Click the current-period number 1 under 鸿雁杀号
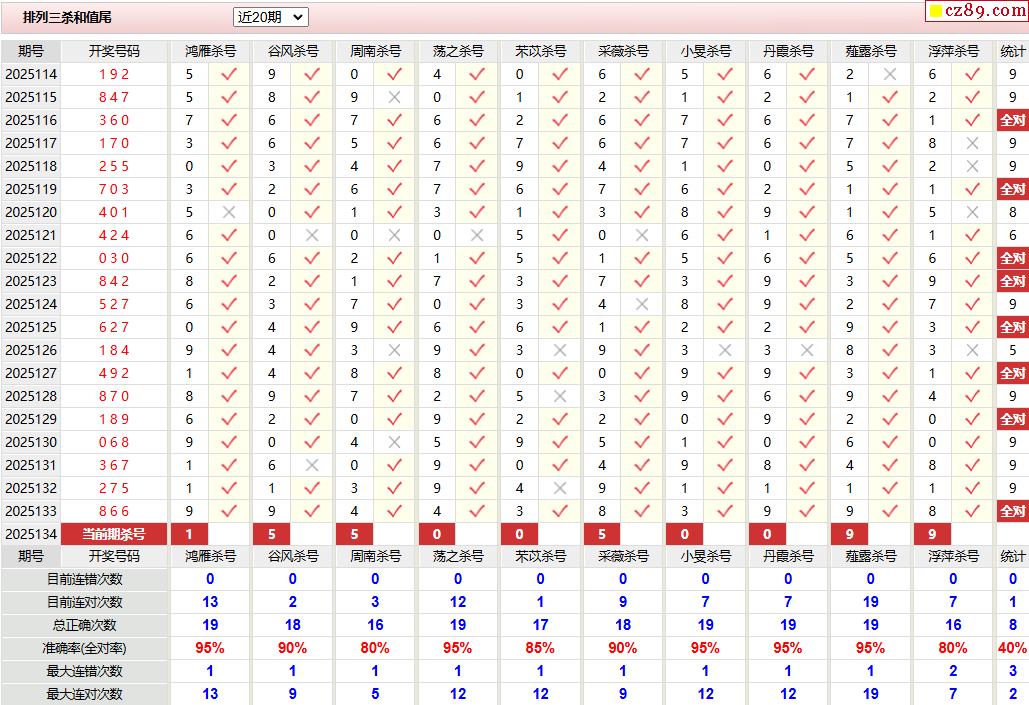 189,534
